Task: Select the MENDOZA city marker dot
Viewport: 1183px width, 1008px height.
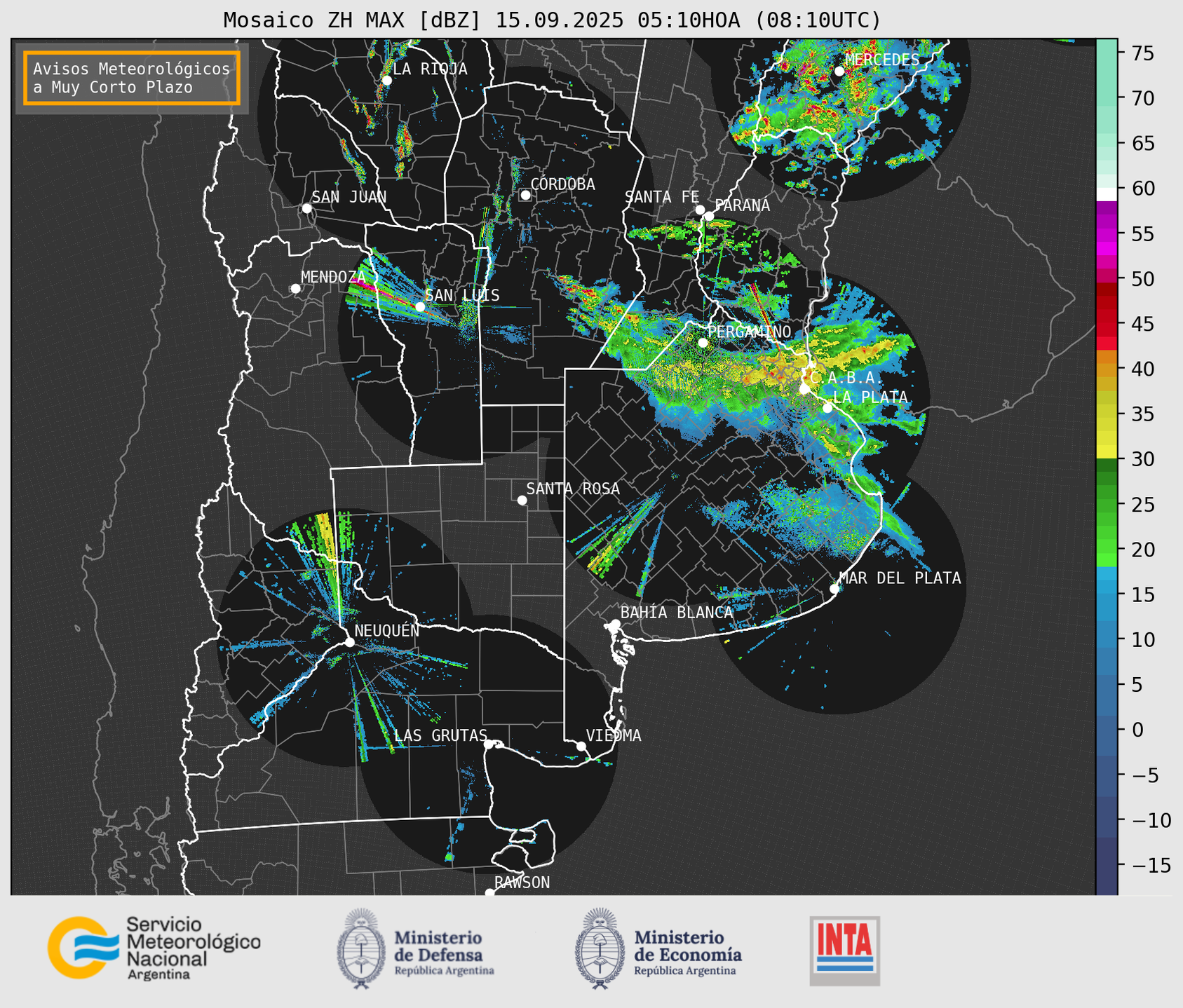Action: pyautogui.click(x=295, y=288)
